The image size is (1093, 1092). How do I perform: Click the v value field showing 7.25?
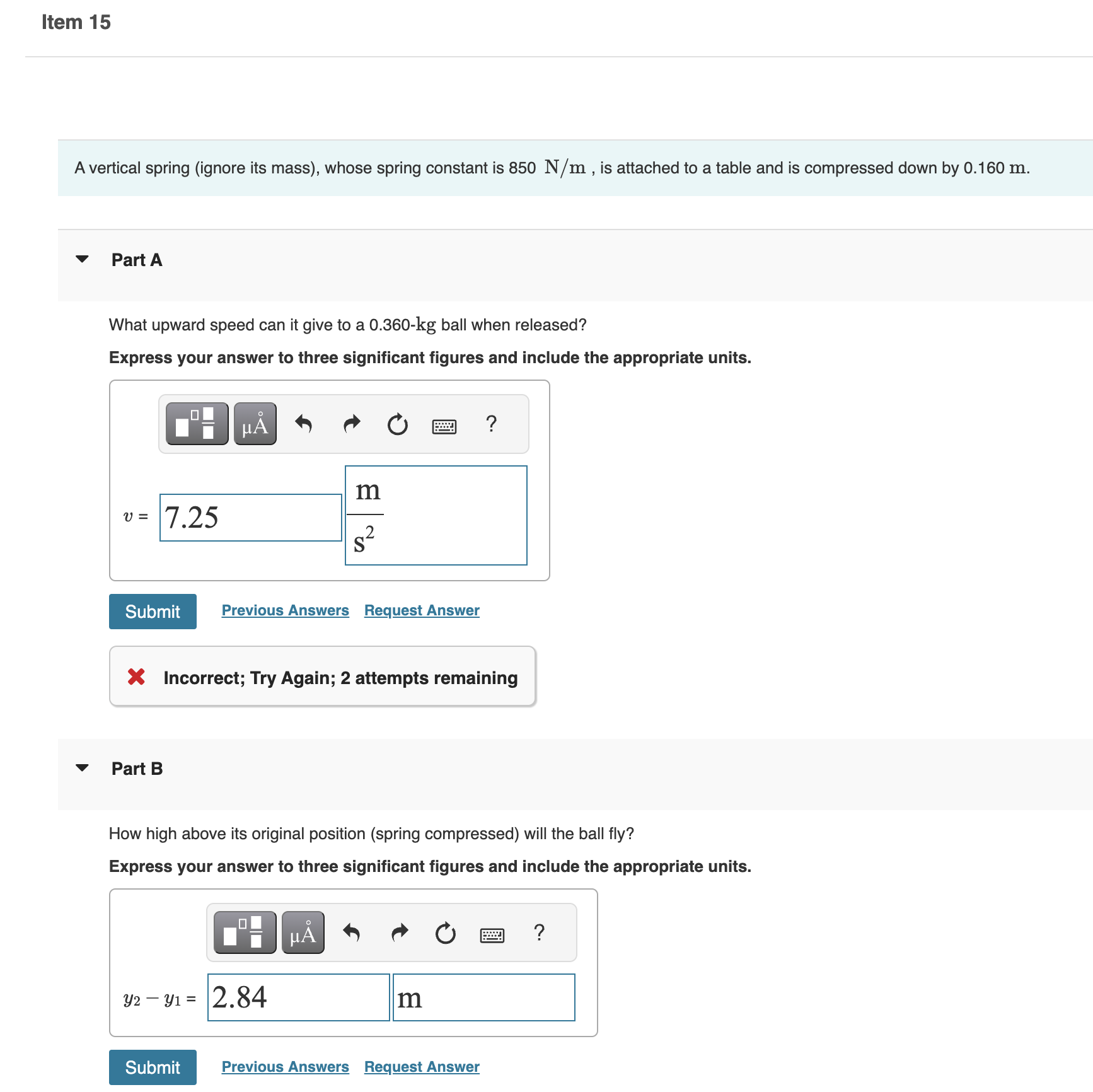click(250, 517)
